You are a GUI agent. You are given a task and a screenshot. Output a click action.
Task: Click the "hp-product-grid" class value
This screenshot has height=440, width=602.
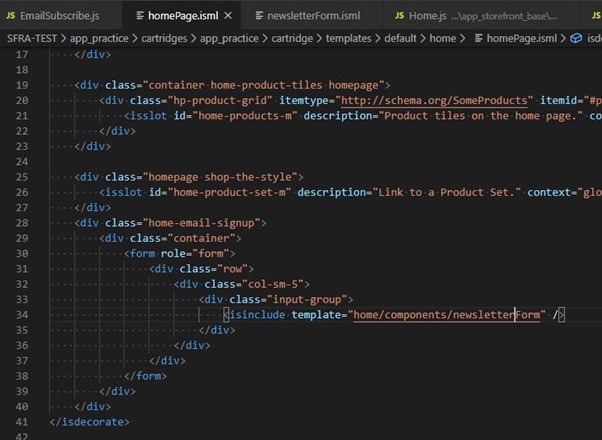[220, 101]
